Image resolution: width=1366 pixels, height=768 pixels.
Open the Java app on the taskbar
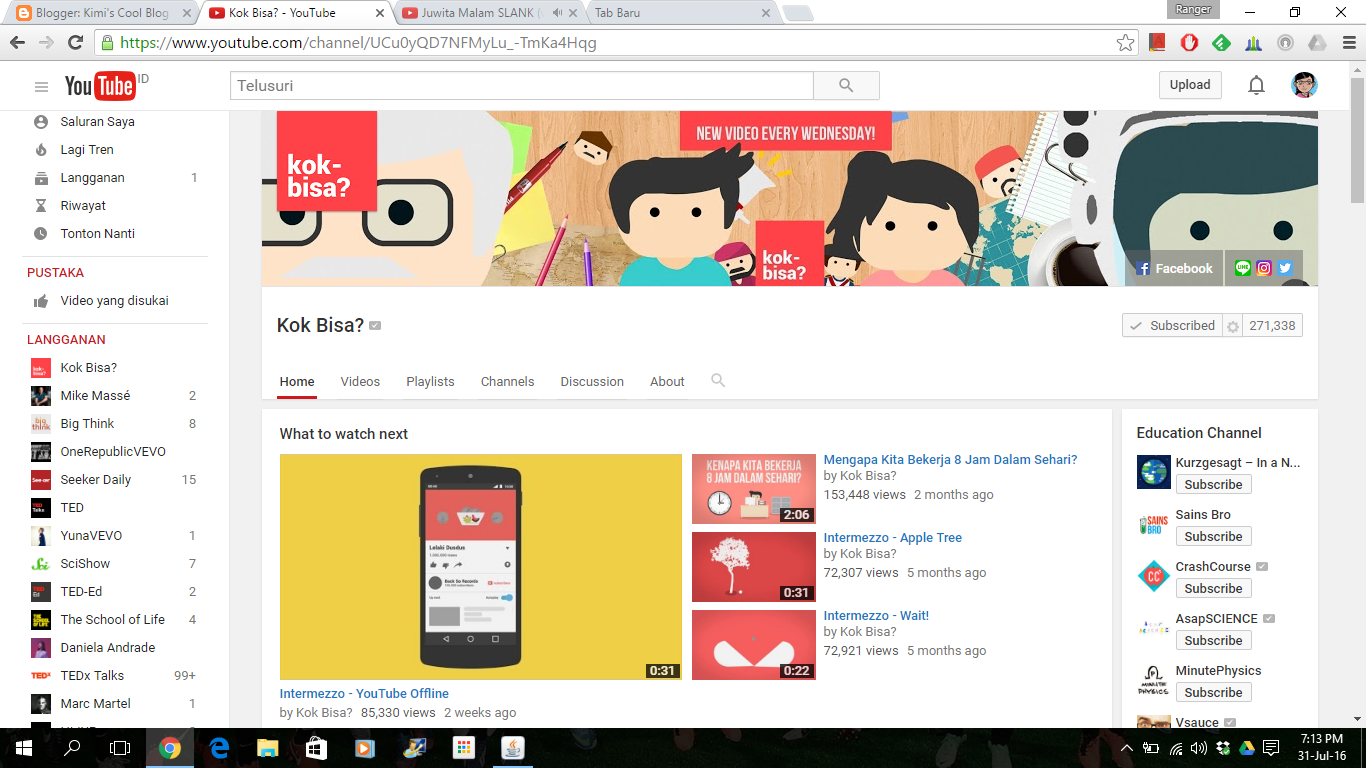tap(512, 748)
